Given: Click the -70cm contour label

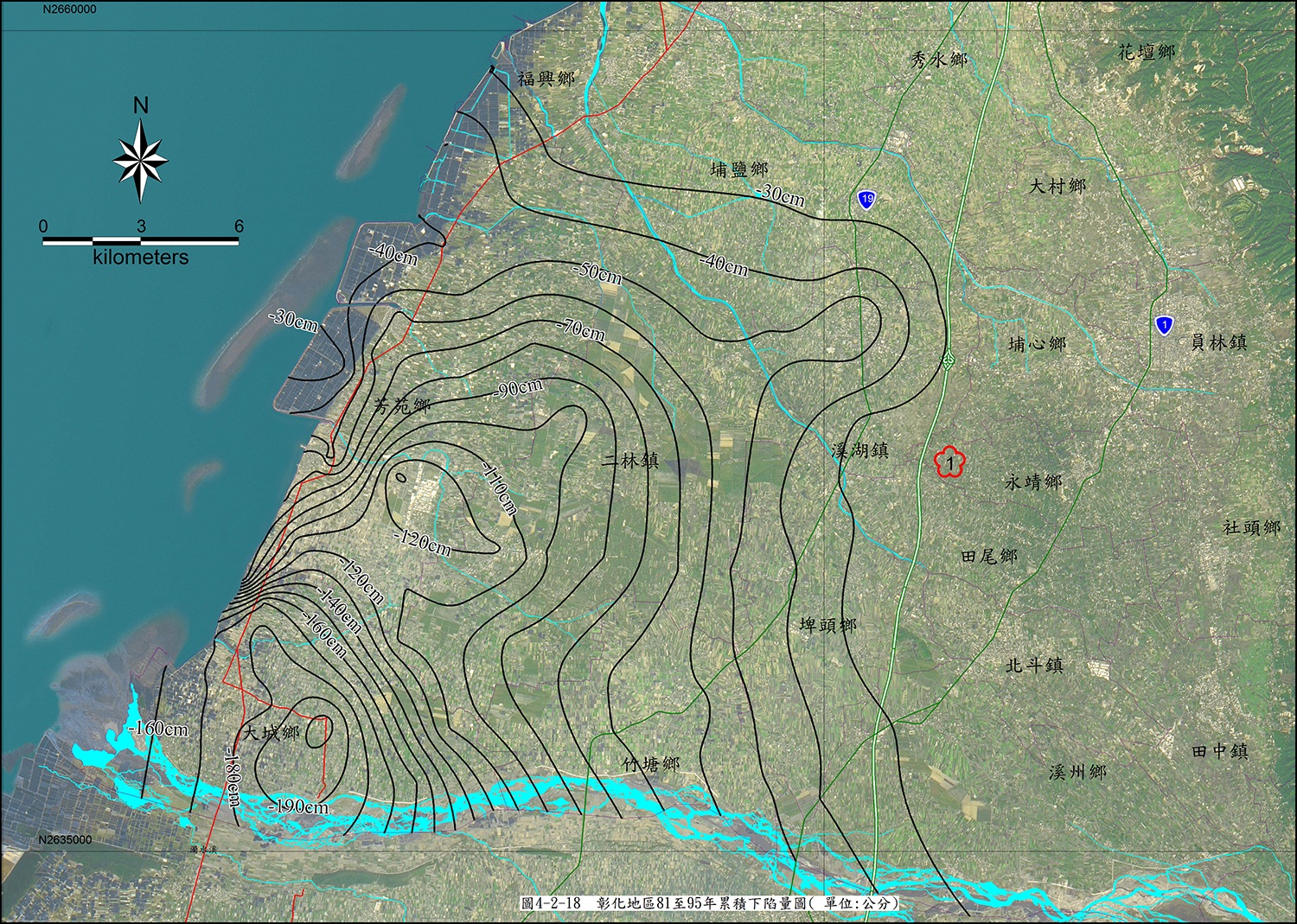Looking at the screenshot, I should (580, 328).
